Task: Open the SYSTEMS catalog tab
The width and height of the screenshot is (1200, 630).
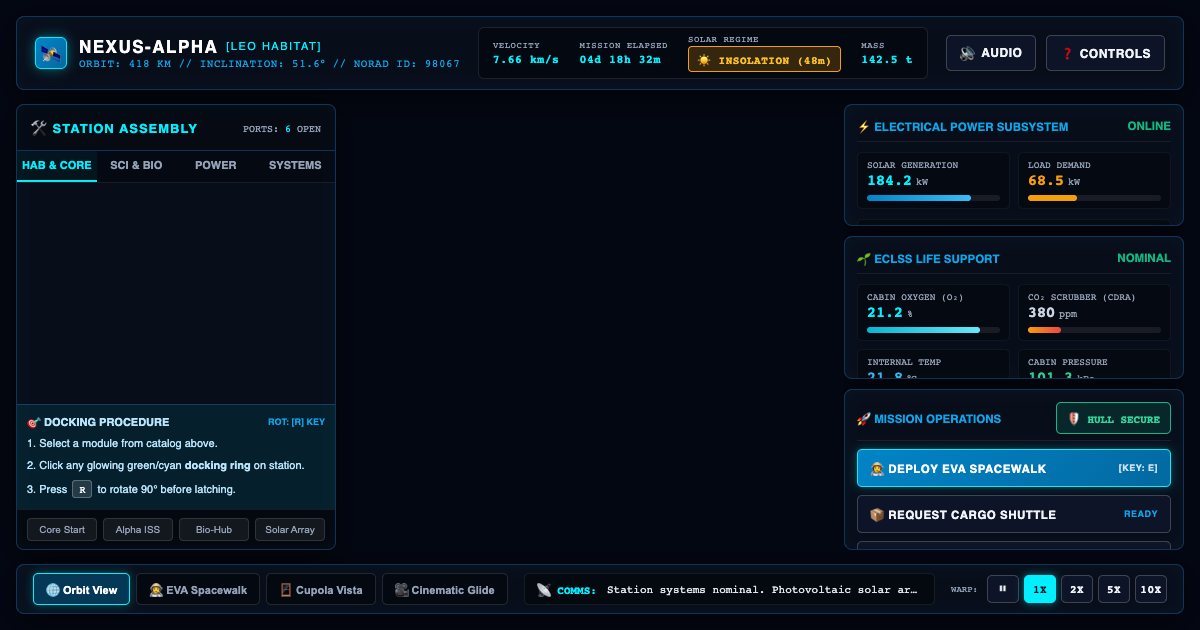Action: [295, 165]
